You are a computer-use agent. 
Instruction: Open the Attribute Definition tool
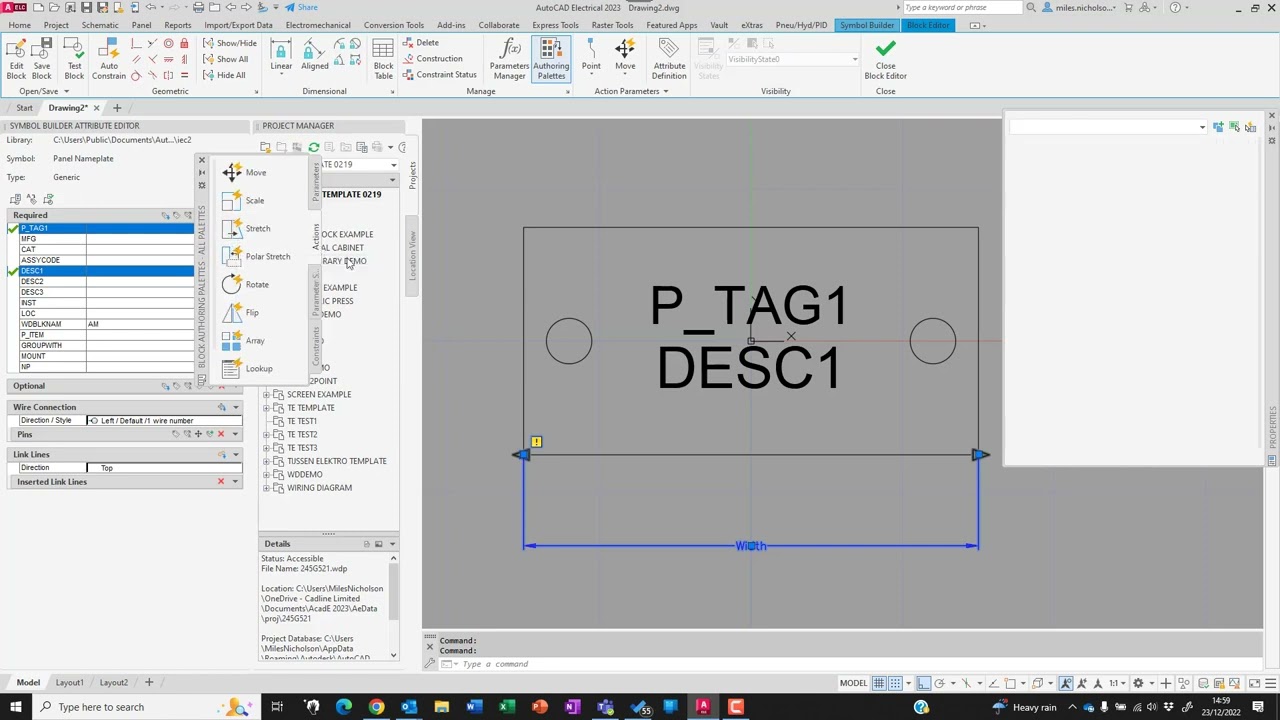[x=669, y=59]
